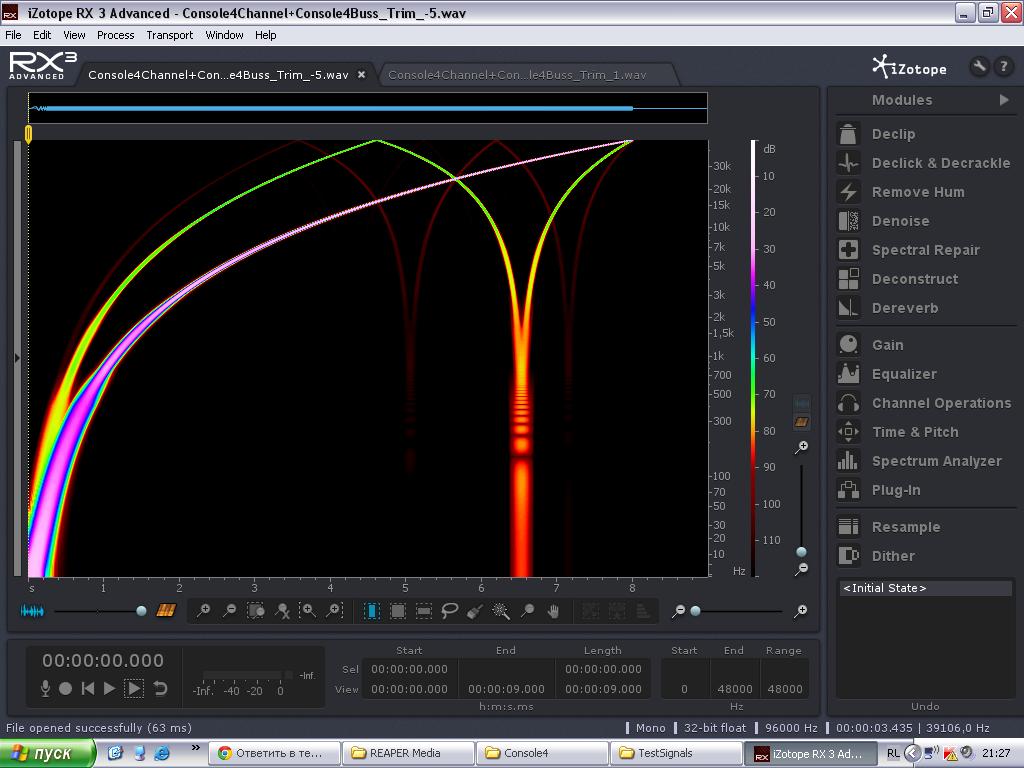The image size is (1024, 768).
Task: Switch to the Console4Buss_Trim_1.wav tab
Action: pos(516,75)
